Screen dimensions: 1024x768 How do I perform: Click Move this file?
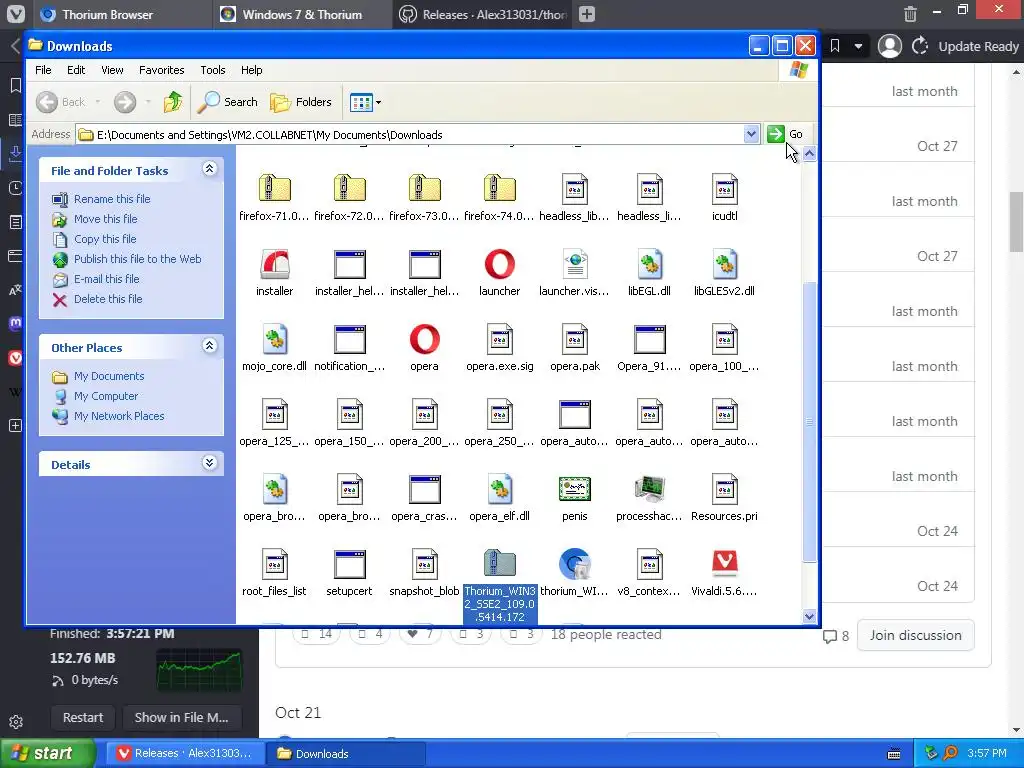click(105, 219)
